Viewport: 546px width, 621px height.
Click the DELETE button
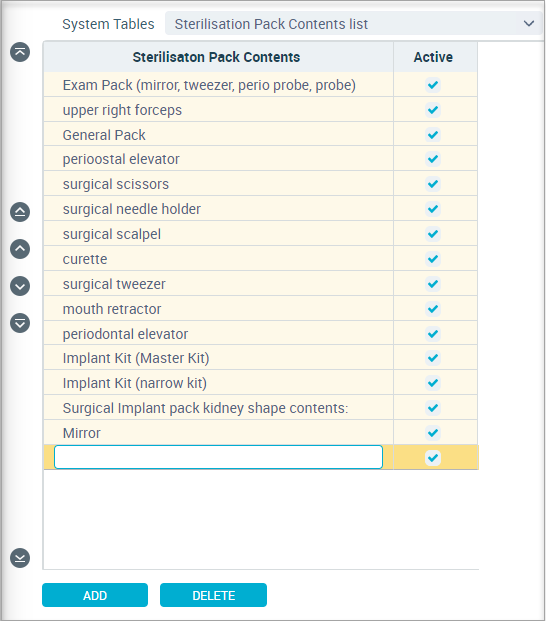click(213, 595)
